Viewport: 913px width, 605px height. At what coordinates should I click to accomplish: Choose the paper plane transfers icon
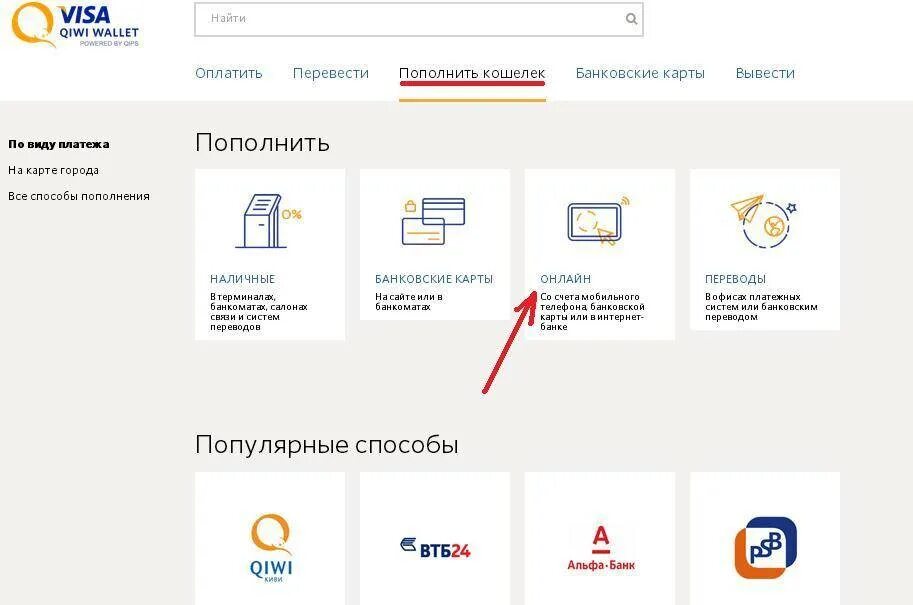(x=763, y=221)
